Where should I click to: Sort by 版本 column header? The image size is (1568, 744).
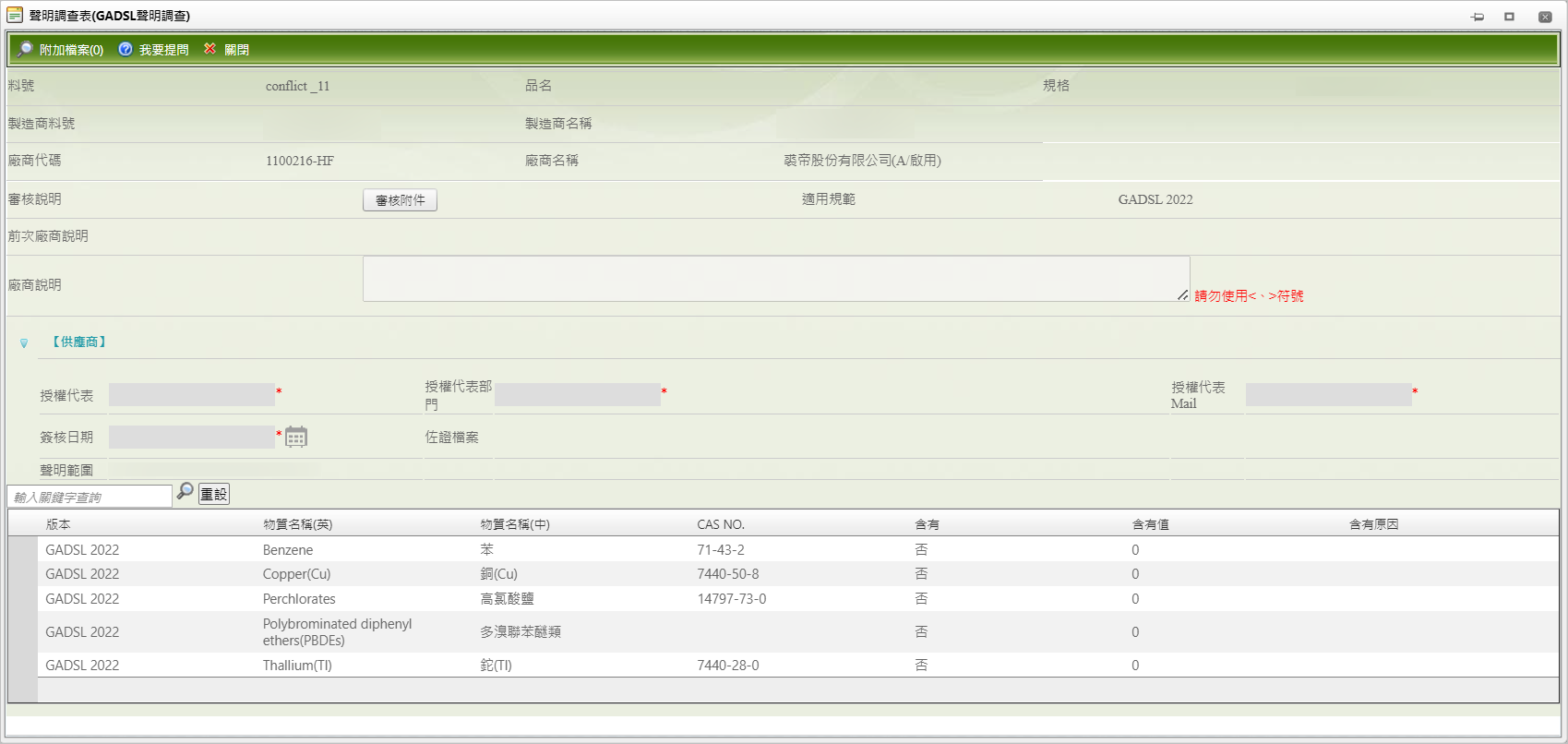tap(58, 524)
